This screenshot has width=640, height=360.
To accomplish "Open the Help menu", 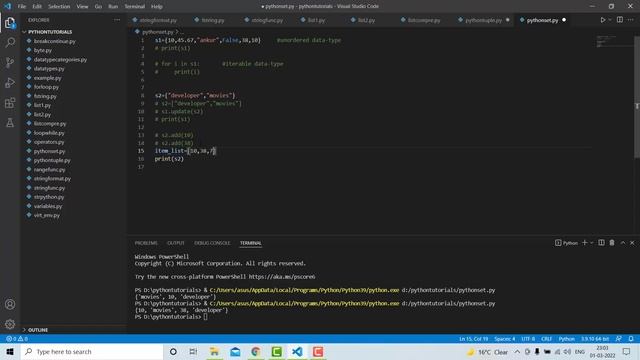I will tap(157, 7).
